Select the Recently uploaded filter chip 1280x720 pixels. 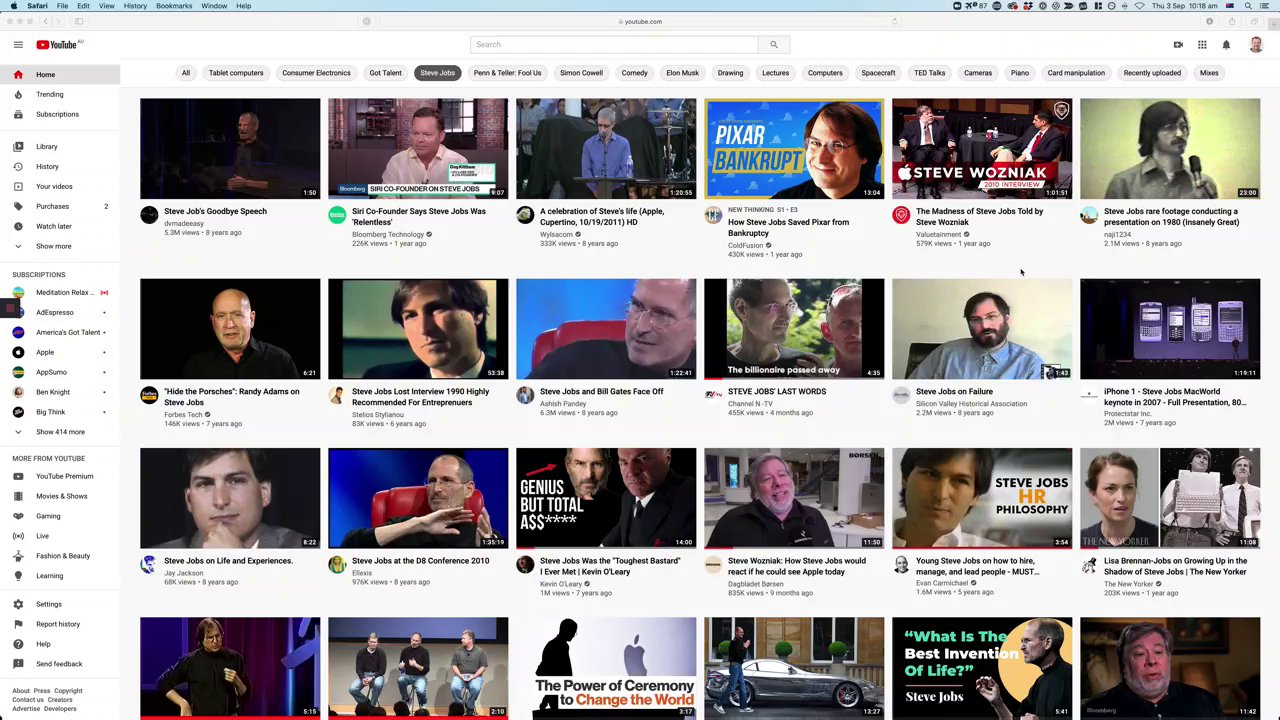pos(1152,73)
